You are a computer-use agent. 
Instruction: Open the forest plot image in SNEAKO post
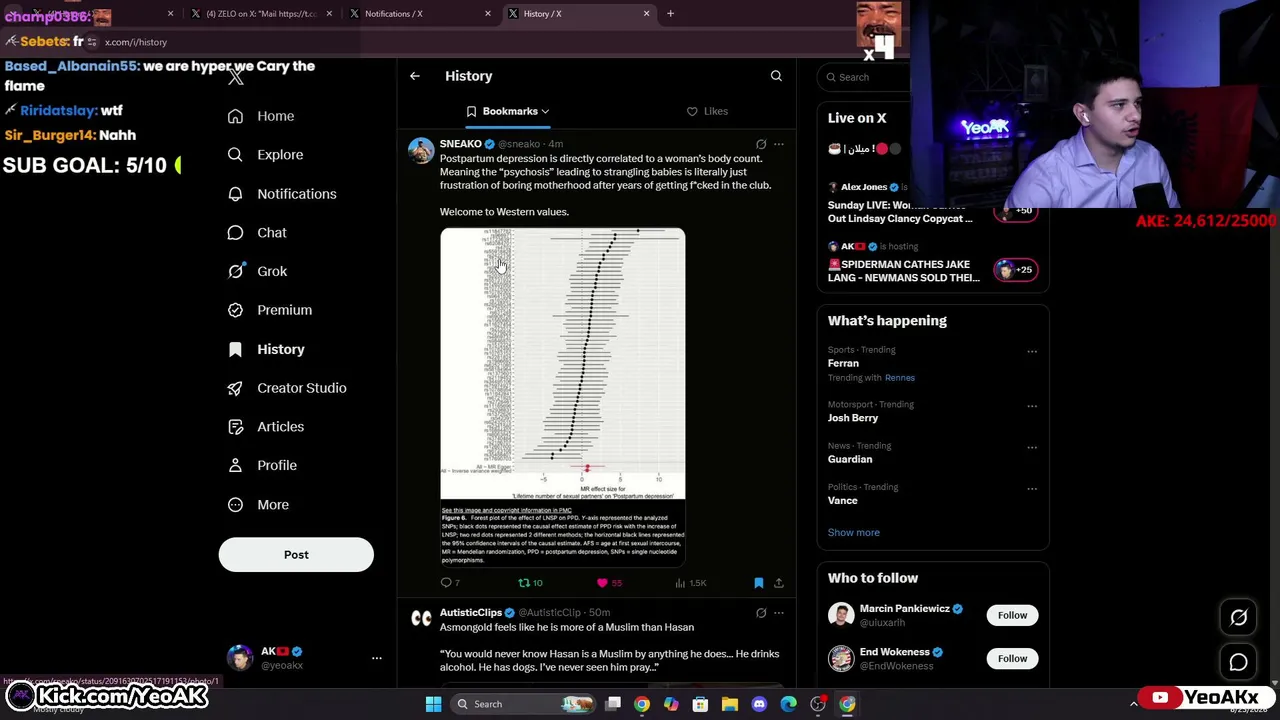(x=563, y=397)
